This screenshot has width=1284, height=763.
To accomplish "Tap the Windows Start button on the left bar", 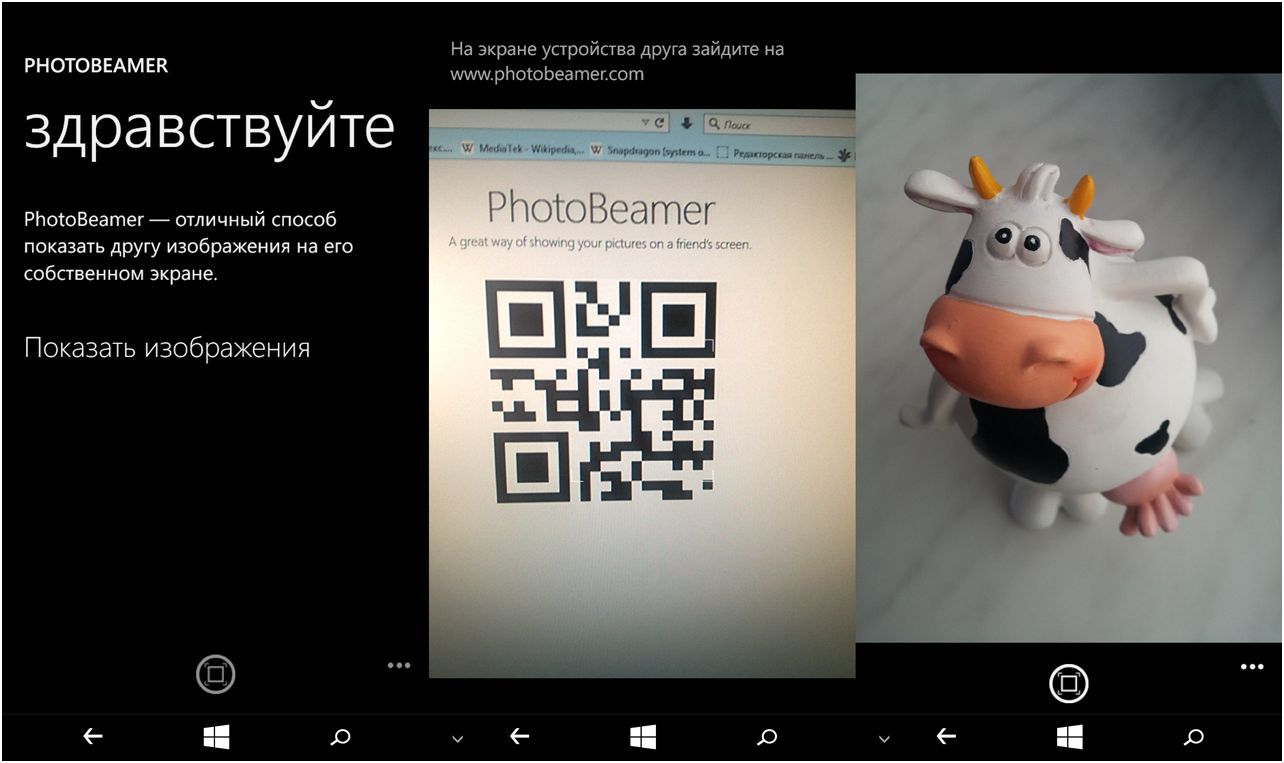I will coord(215,736).
